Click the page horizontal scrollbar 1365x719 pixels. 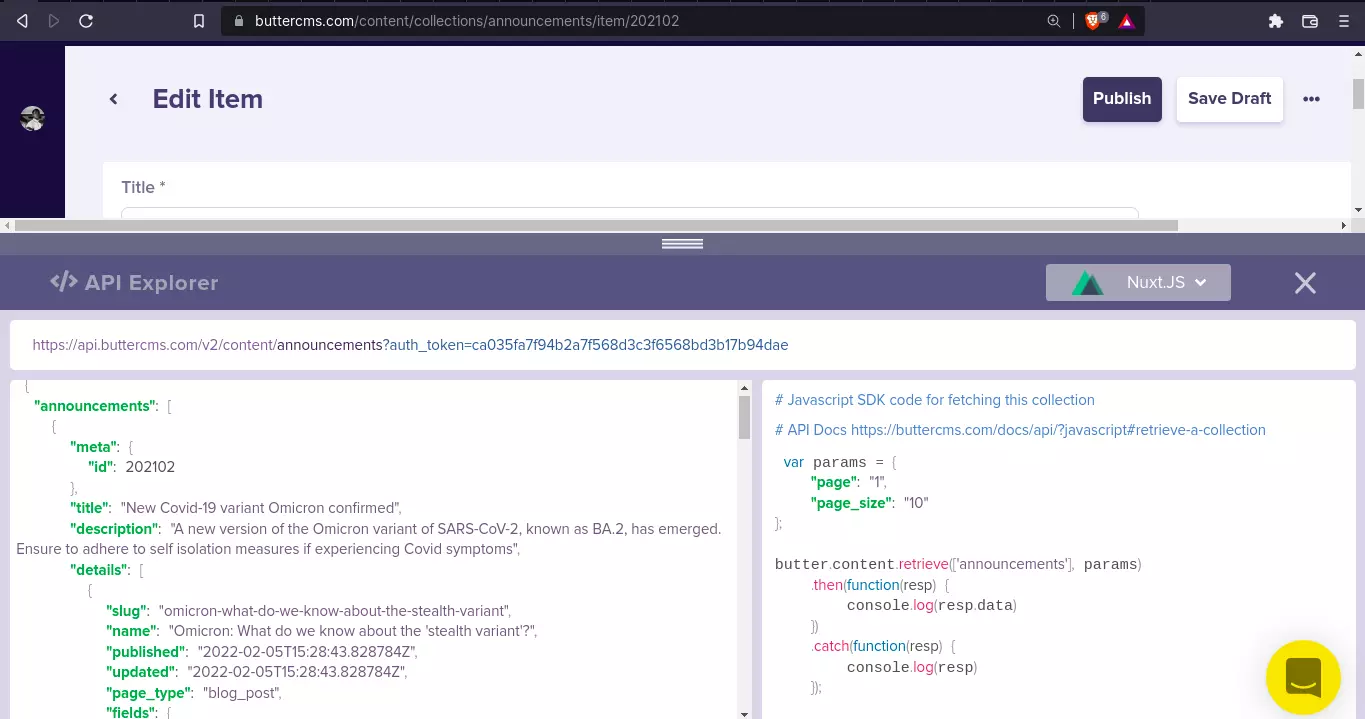(x=596, y=226)
